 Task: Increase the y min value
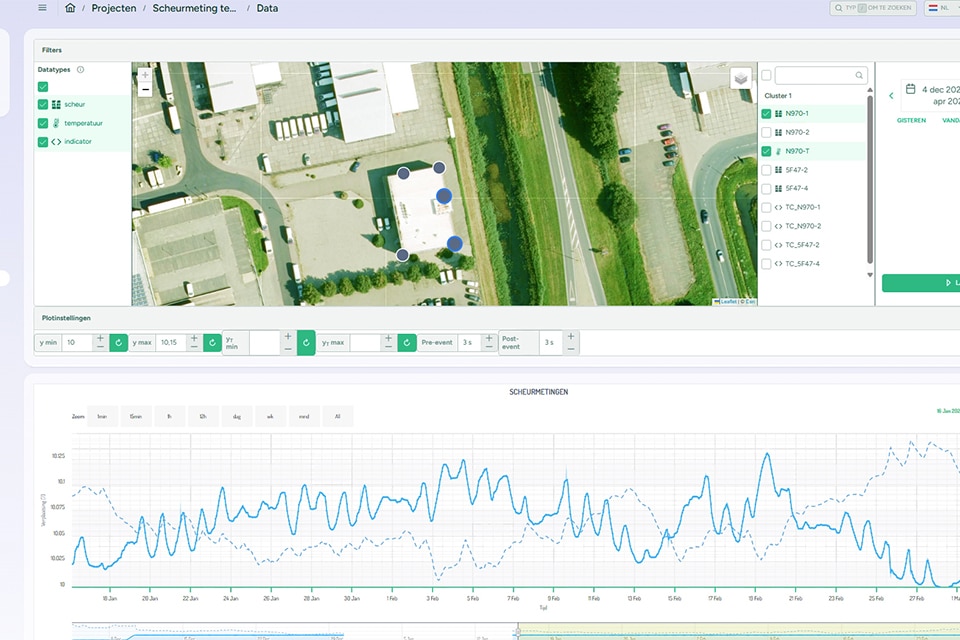pyautogui.click(x=100, y=338)
